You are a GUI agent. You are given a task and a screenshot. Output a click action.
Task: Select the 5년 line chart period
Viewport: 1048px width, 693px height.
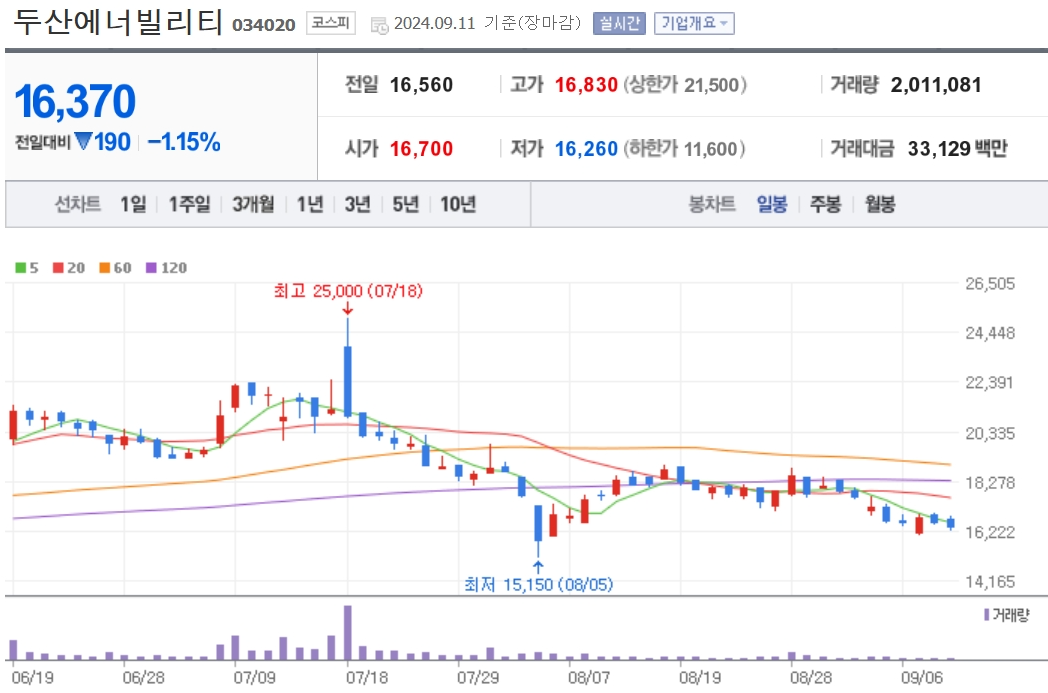pos(405,204)
